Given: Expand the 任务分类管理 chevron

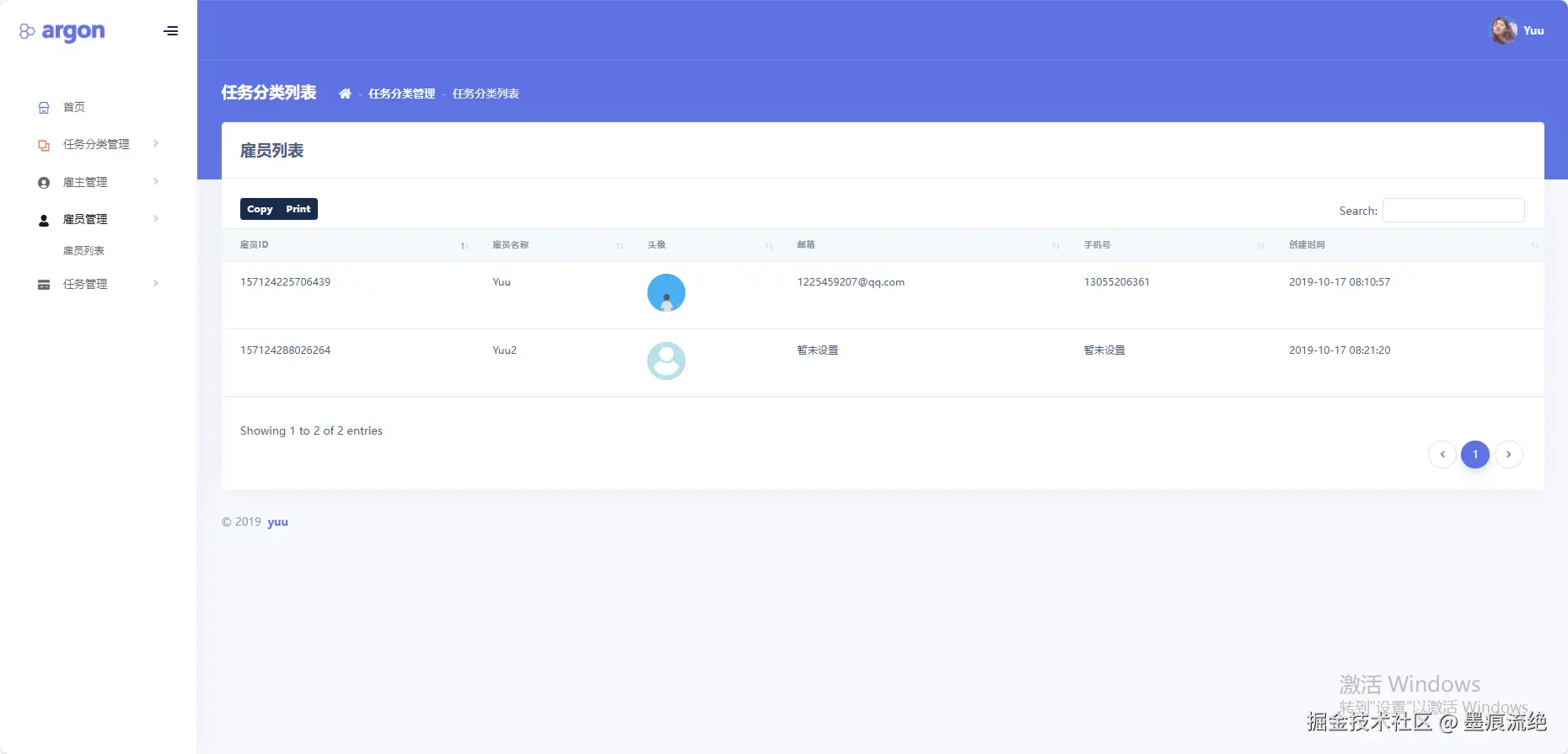Looking at the screenshot, I should point(156,144).
